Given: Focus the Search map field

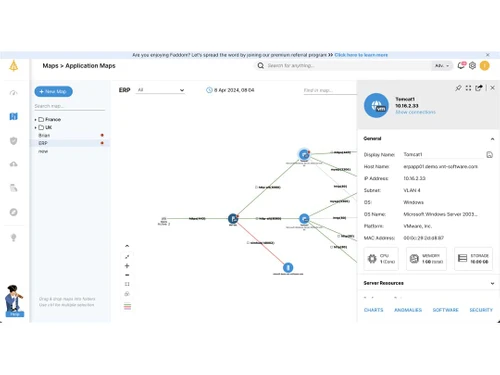Looking at the screenshot, I should tap(69, 106).
